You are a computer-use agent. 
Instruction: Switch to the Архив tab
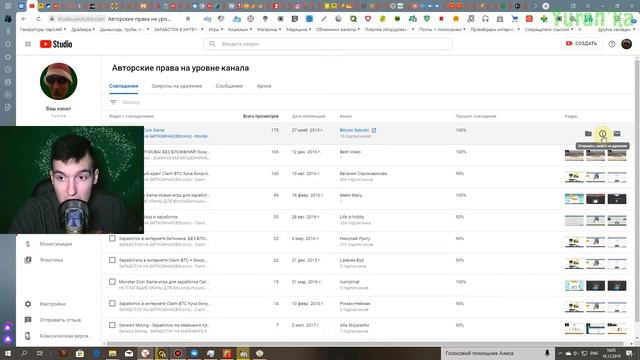coord(264,86)
